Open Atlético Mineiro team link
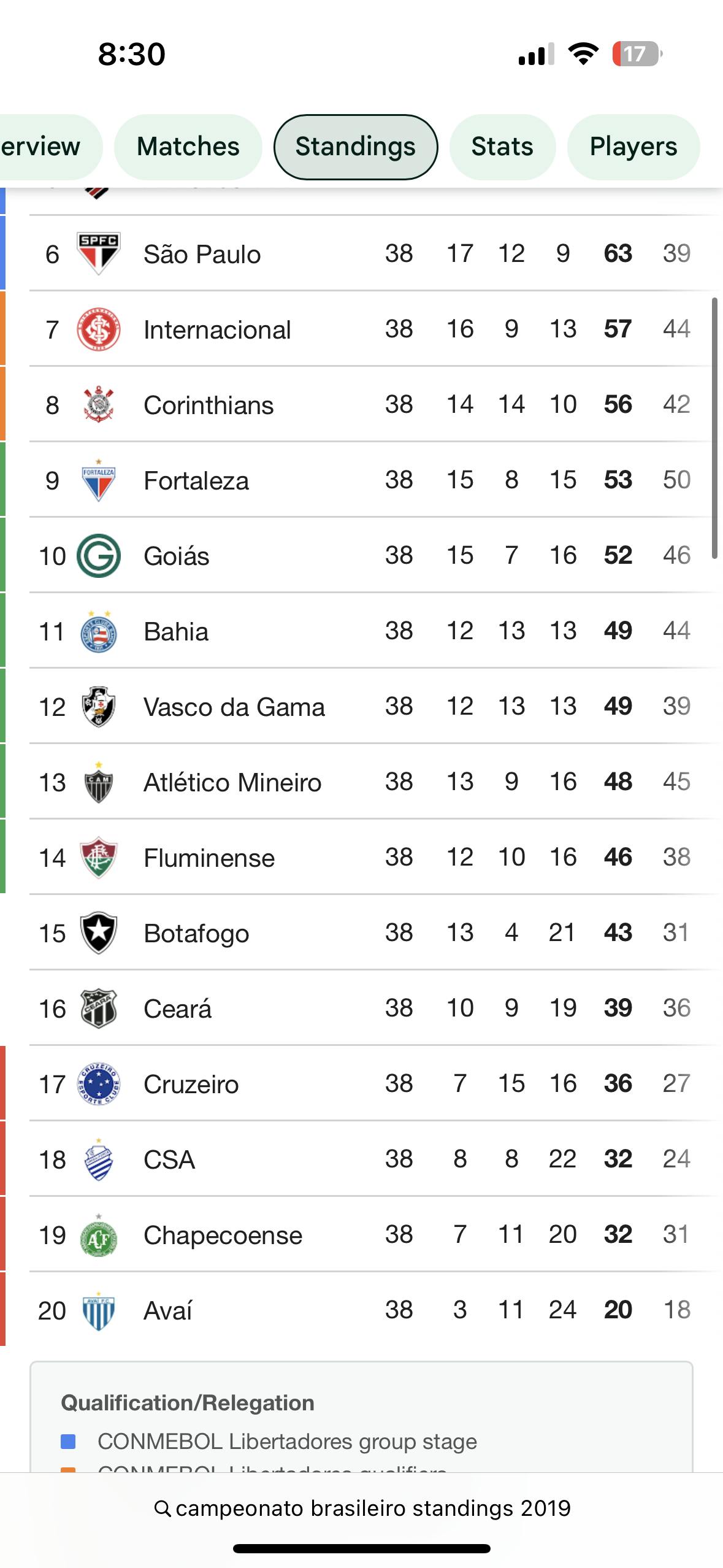 coord(232,782)
